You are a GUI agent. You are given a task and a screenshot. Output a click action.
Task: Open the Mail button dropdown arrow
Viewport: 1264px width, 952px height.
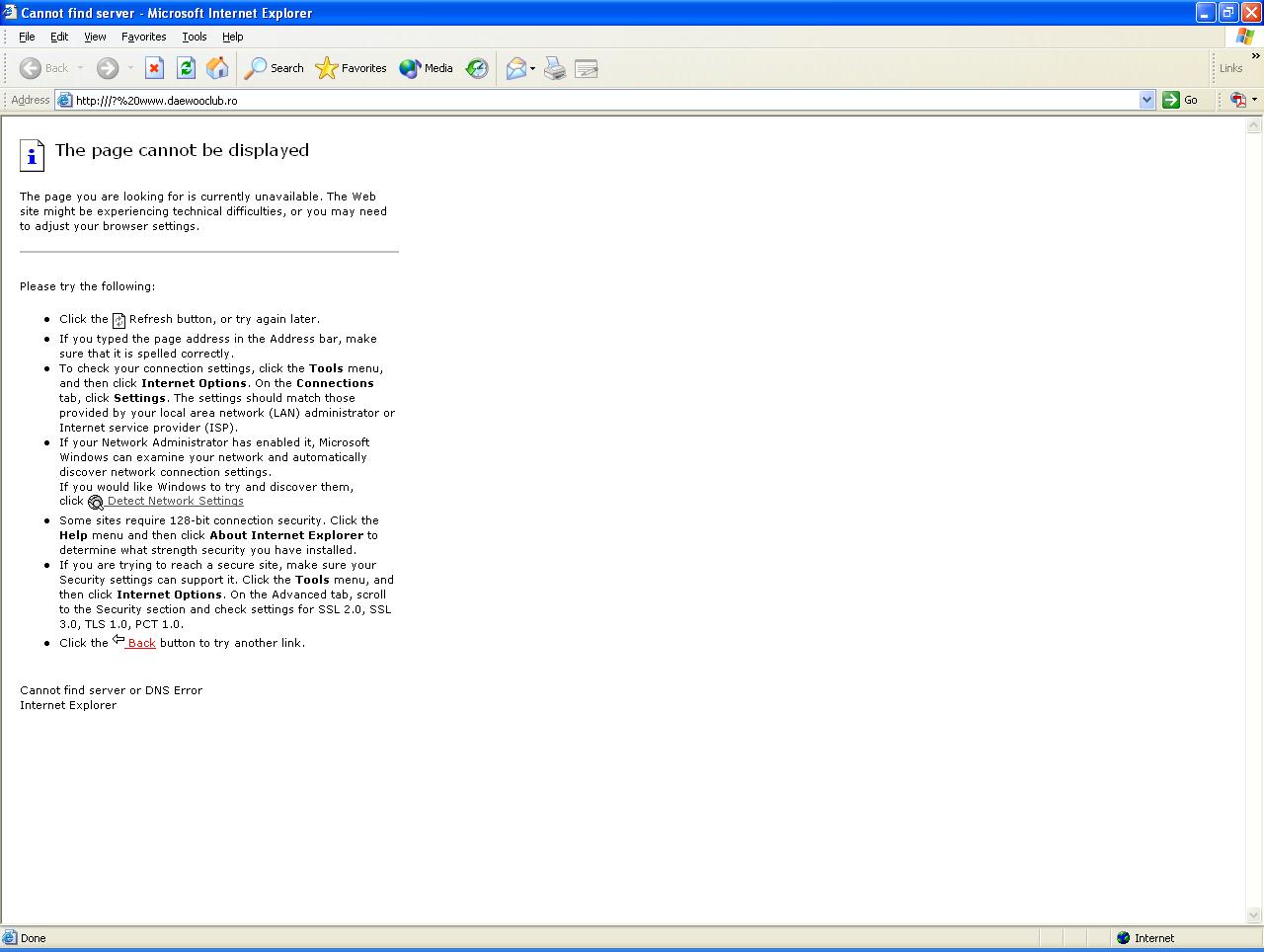(532, 69)
